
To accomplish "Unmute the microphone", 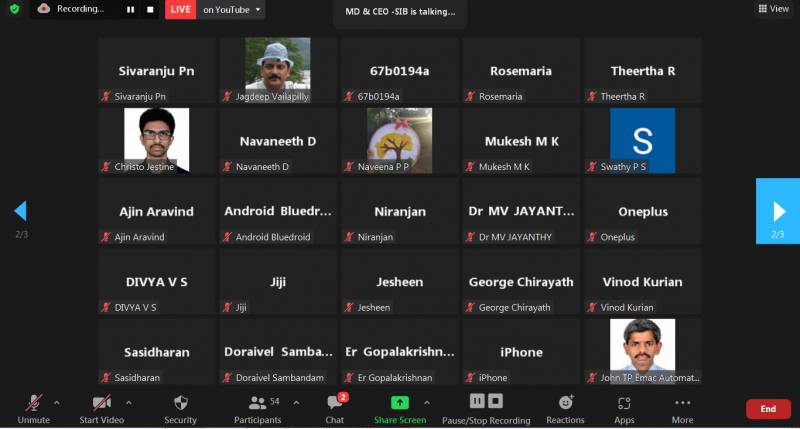I will [34, 408].
